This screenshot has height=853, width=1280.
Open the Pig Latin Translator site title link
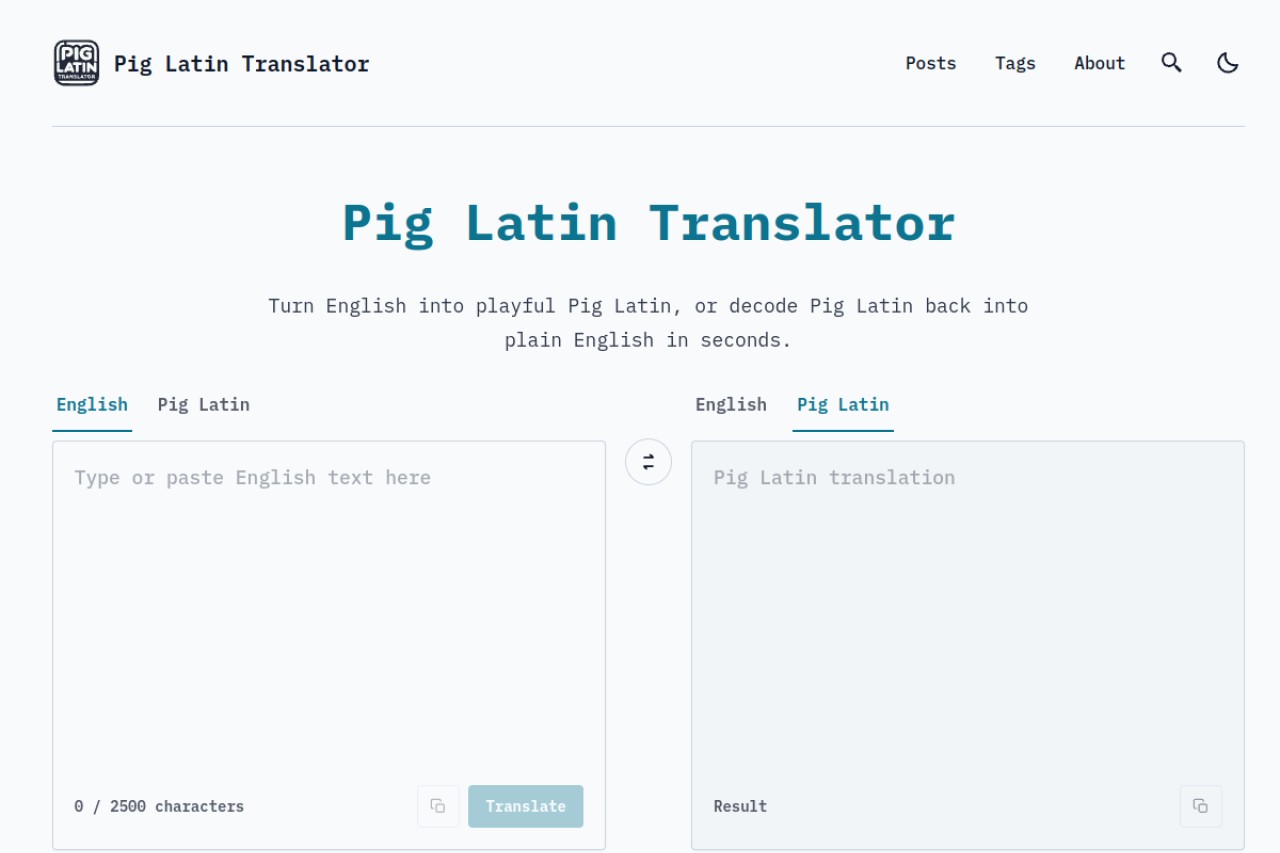coord(242,64)
